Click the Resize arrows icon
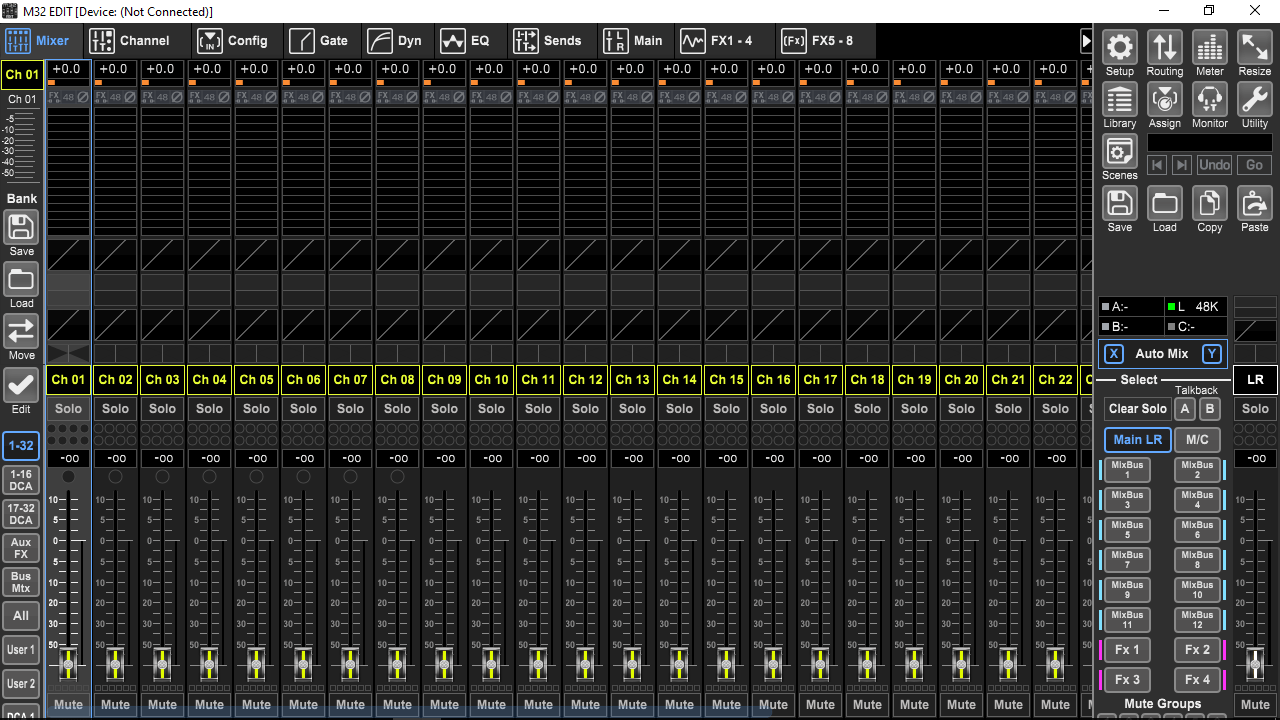 coord(1254,47)
